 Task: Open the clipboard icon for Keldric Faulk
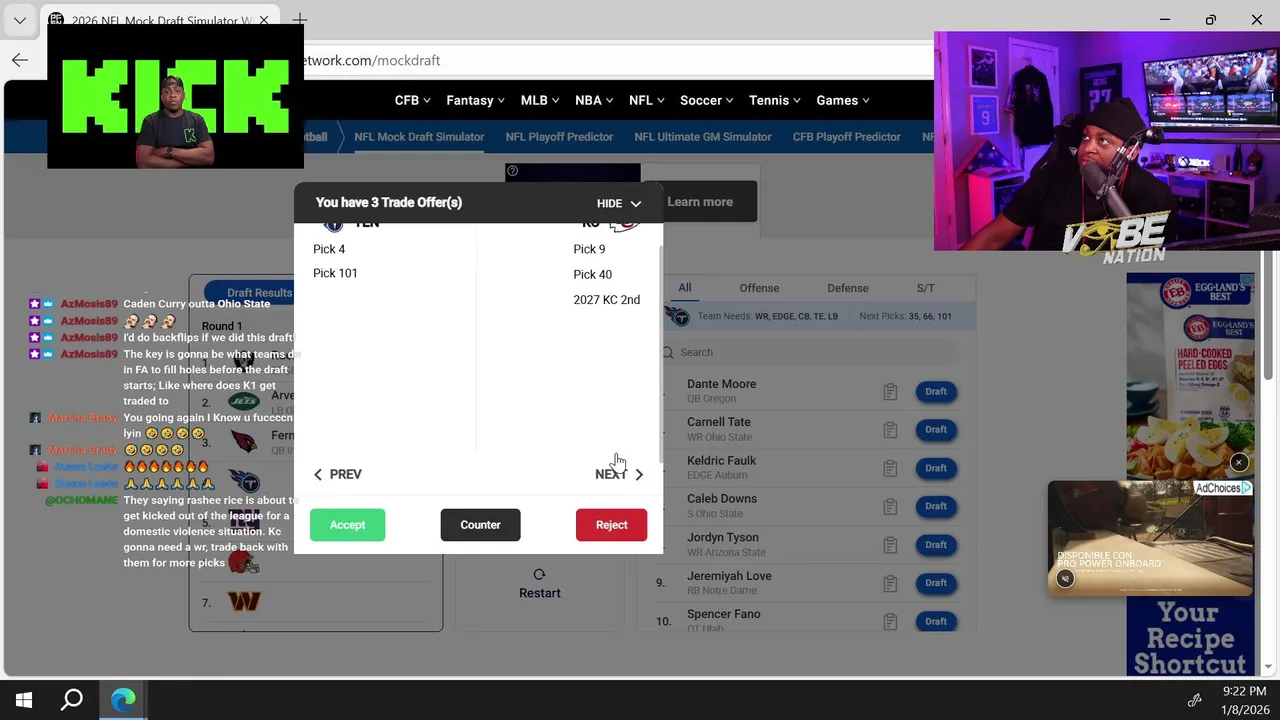pyautogui.click(x=890, y=468)
